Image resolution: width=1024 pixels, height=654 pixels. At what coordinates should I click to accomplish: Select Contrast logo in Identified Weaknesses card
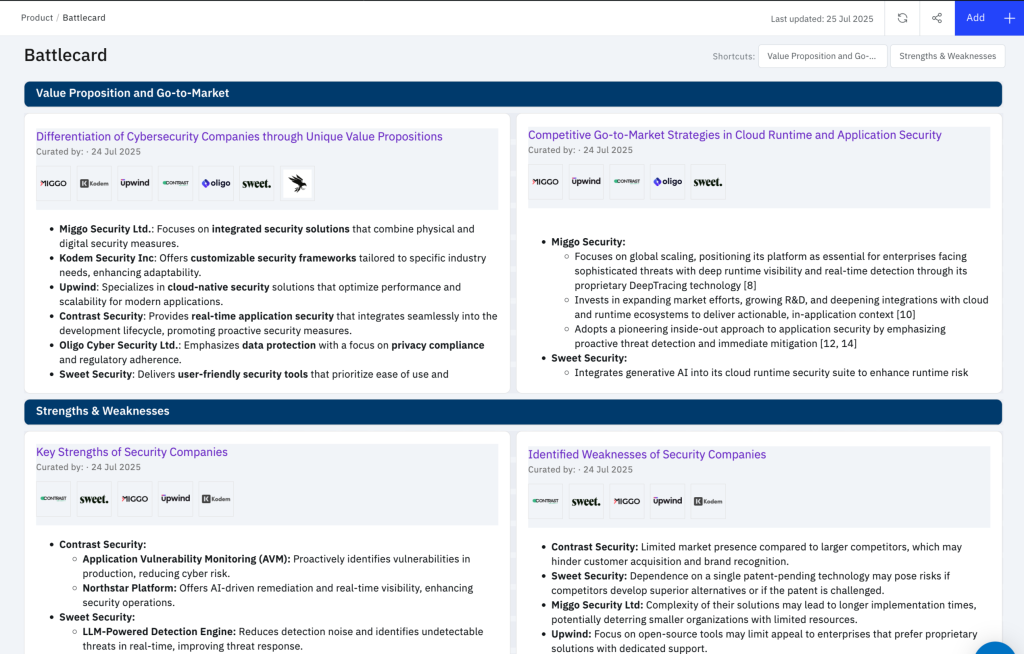click(x=545, y=502)
